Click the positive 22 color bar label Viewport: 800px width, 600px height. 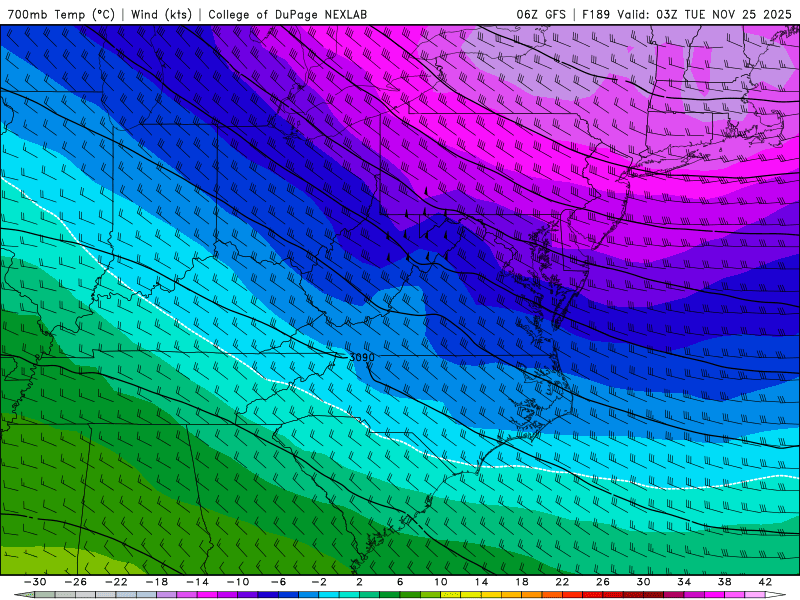point(562,582)
